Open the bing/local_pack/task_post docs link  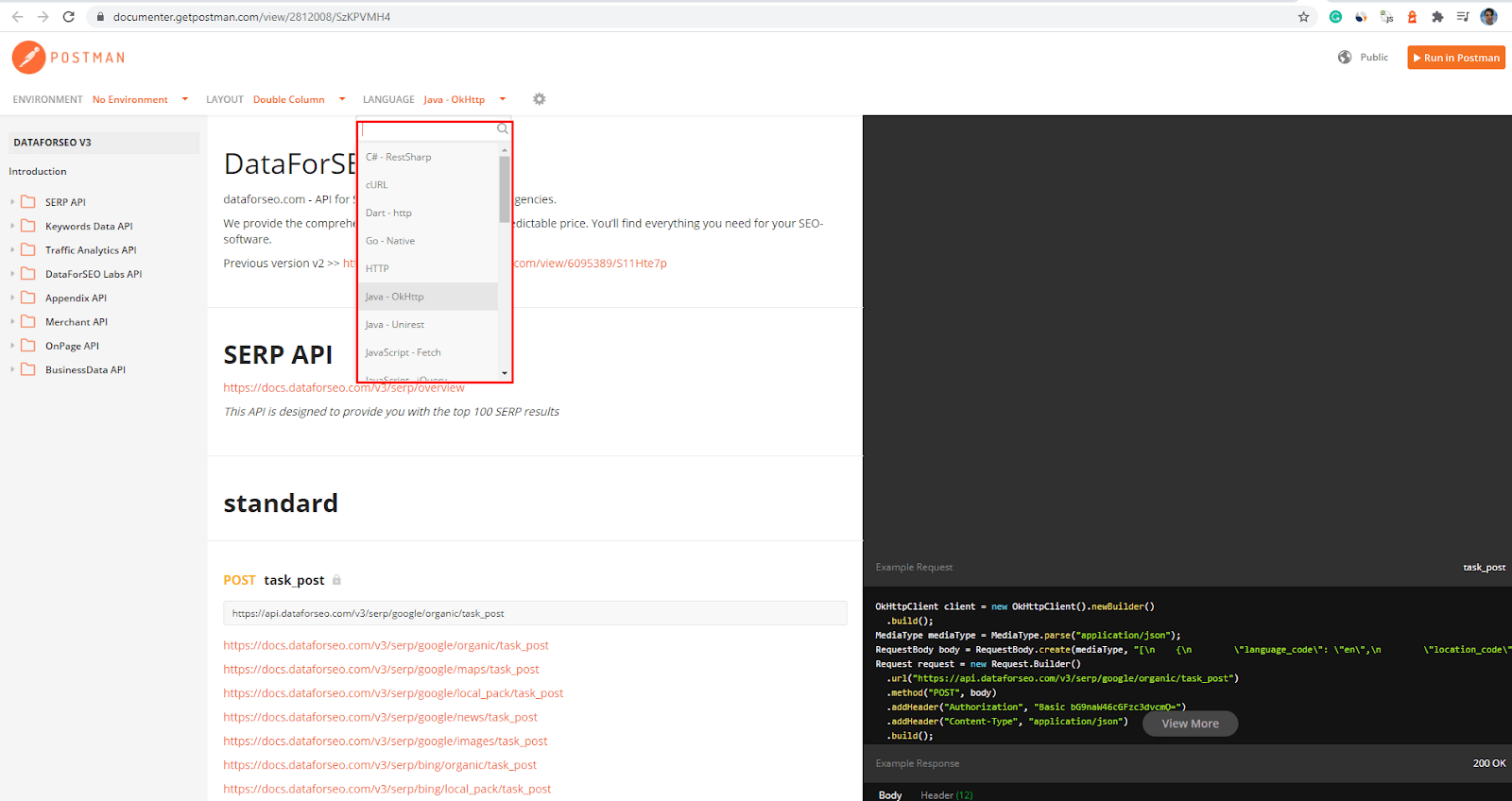tap(387, 789)
